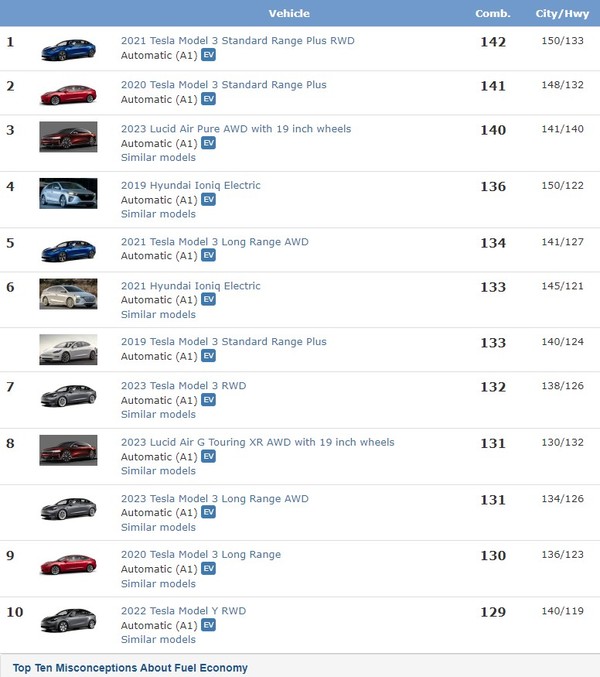Viewport: 600px width, 677px height.
Task: Click EV badge for 2020 Tesla Model 3 Long Range
Action: click(x=208, y=569)
